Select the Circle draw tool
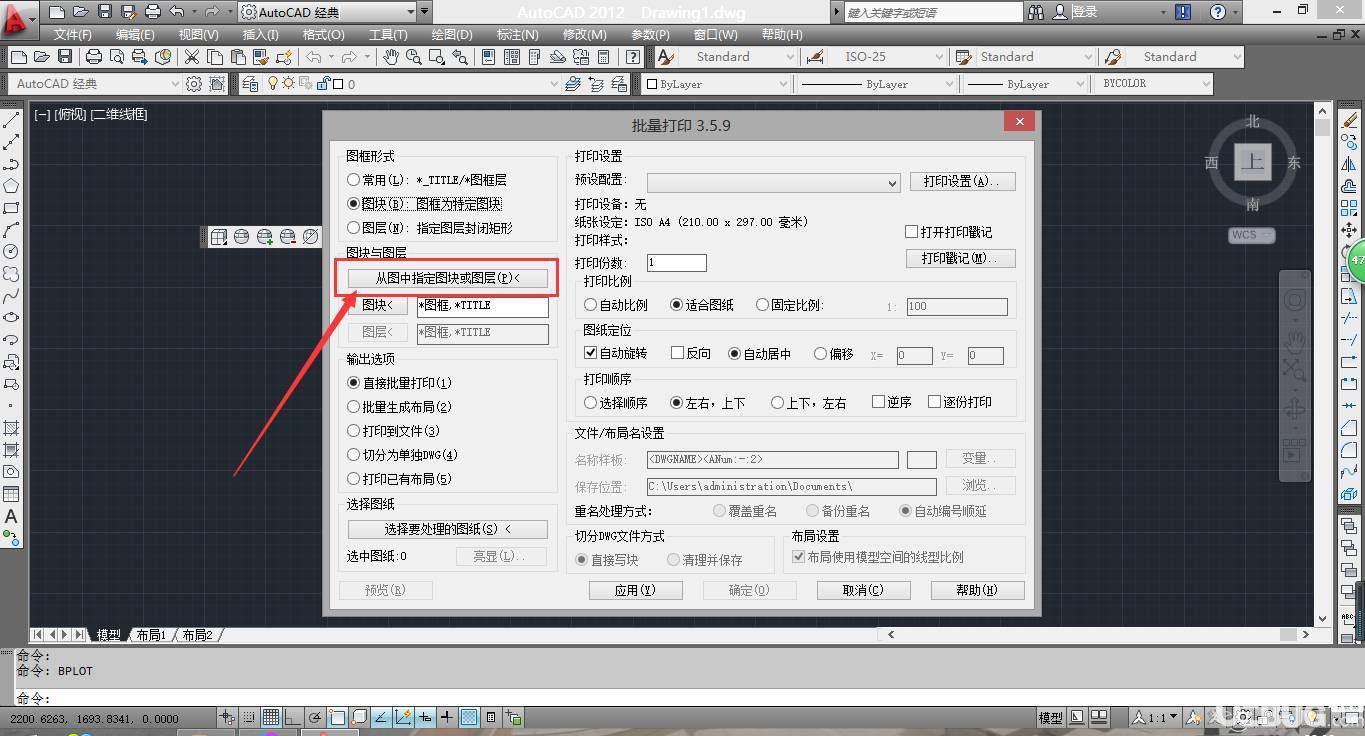The height and width of the screenshot is (736, 1365). pyautogui.click(x=11, y=252)
